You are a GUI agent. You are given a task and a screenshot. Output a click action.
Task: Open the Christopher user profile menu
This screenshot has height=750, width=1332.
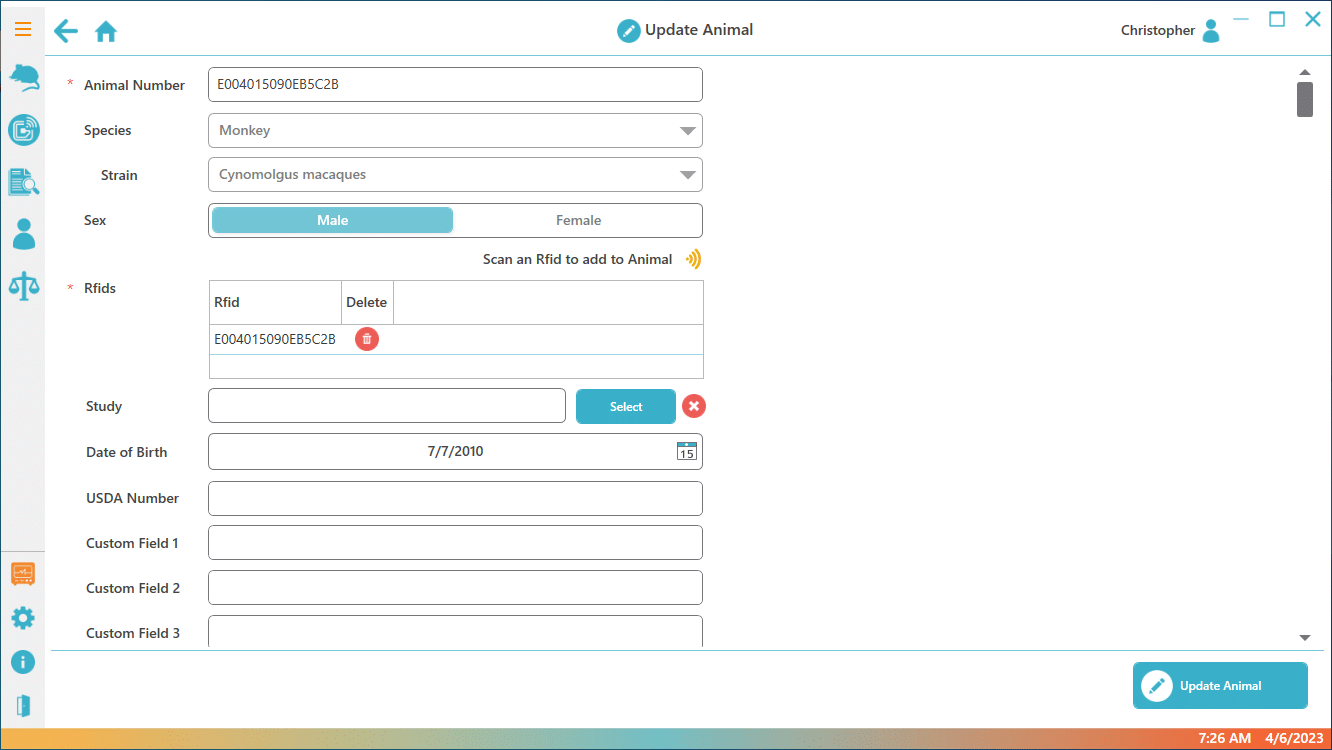[x=1210, y=31]
